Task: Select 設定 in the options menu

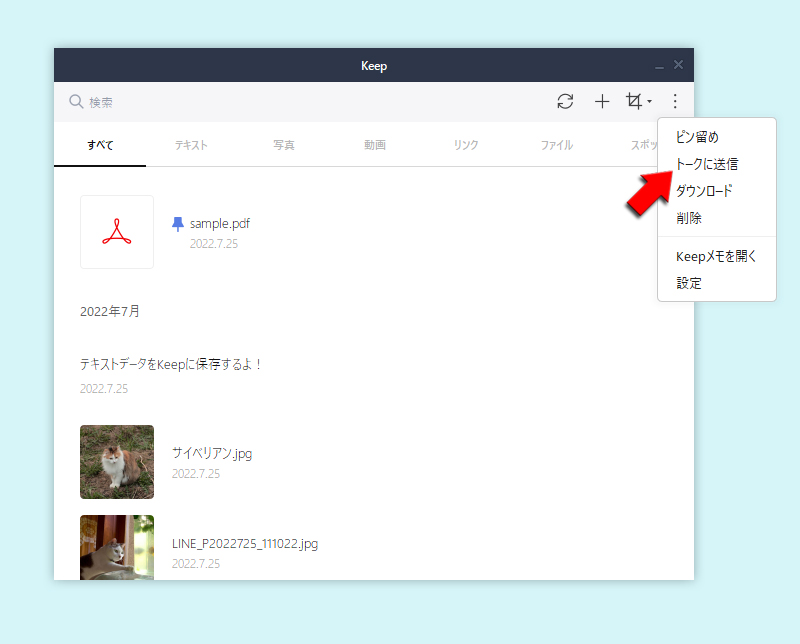Action: click(x=689, y=283)
